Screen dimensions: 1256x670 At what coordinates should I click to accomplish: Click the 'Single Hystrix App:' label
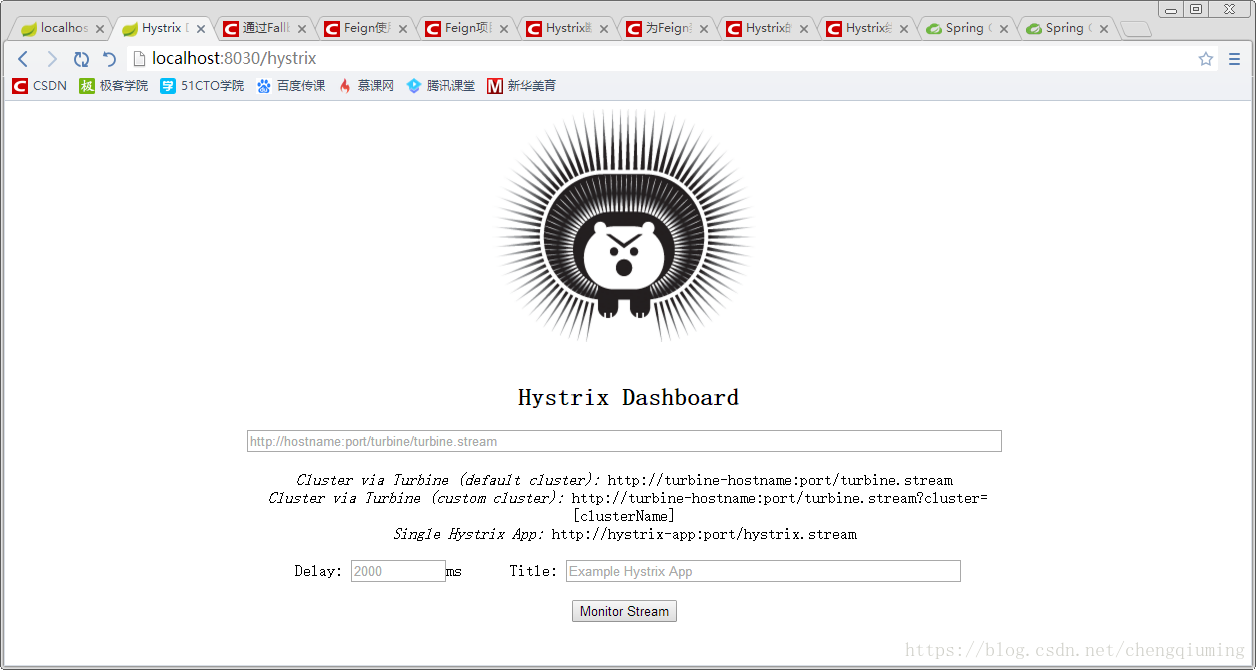tap(469, 534)
